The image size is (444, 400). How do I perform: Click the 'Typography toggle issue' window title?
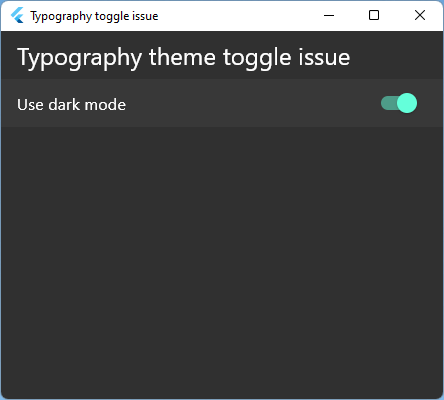(x=94, y=16)
